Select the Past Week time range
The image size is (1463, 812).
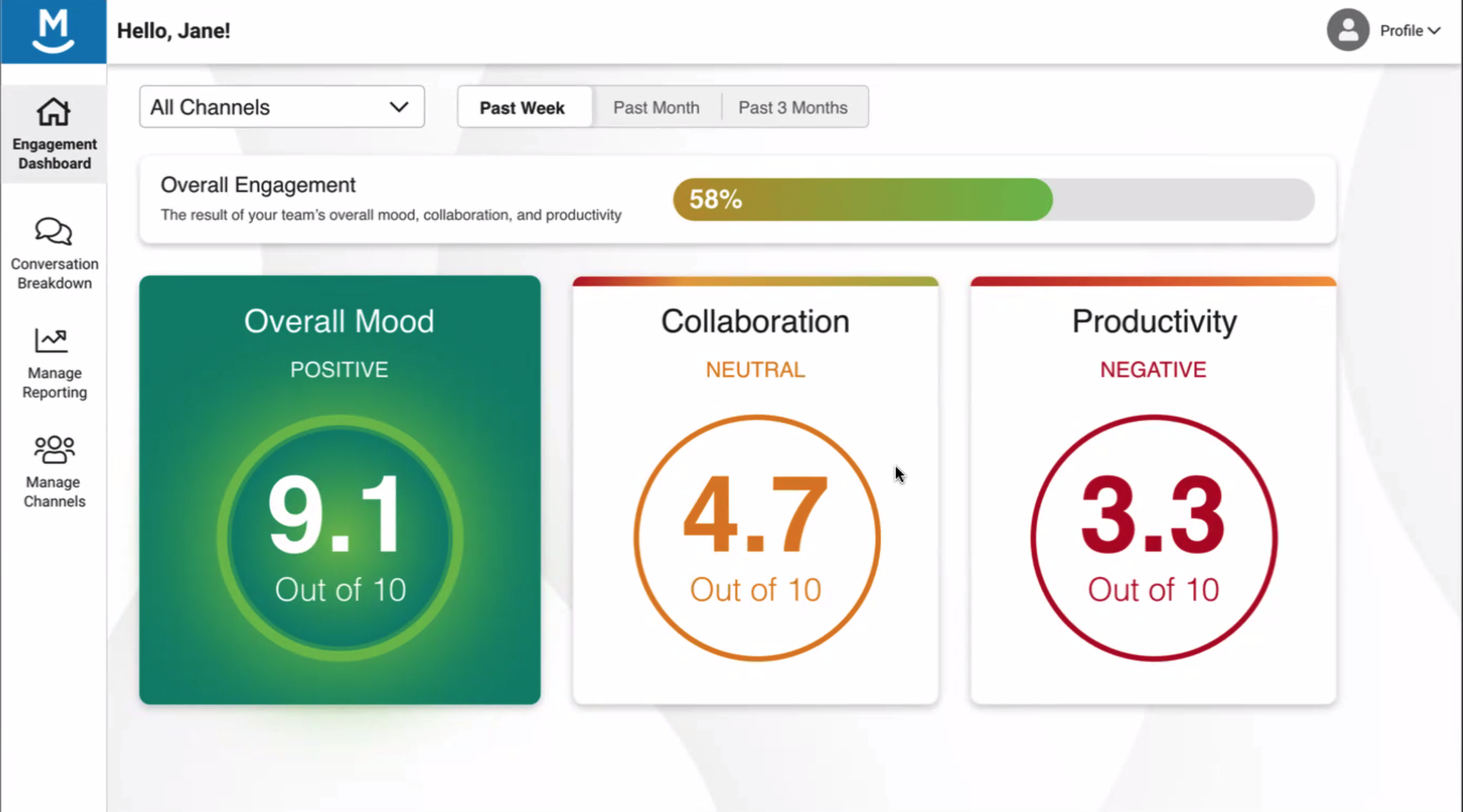point(522,107)
